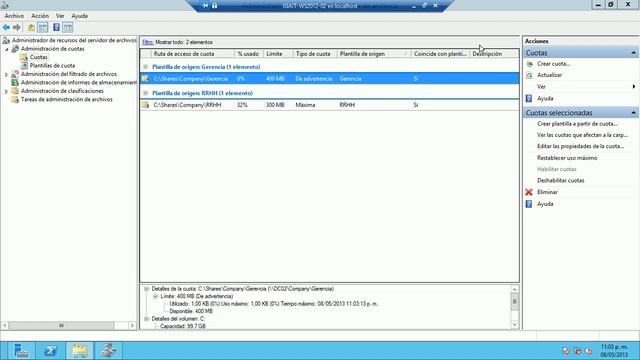Viewport: 640px width, 360px height.
Task: Click the details pane scroll up arrow
Action: pos(514,289)
